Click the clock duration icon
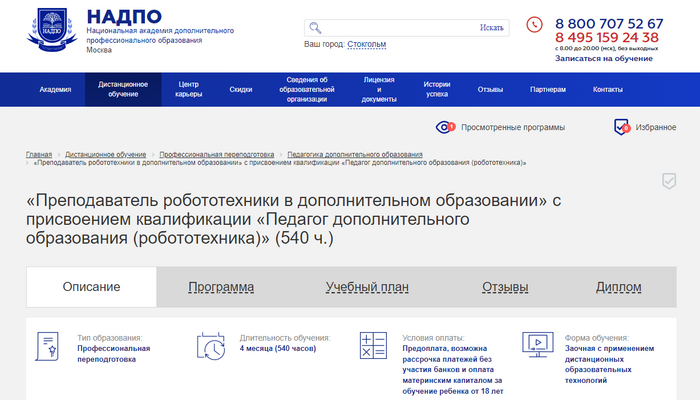 tap(211, 346)
